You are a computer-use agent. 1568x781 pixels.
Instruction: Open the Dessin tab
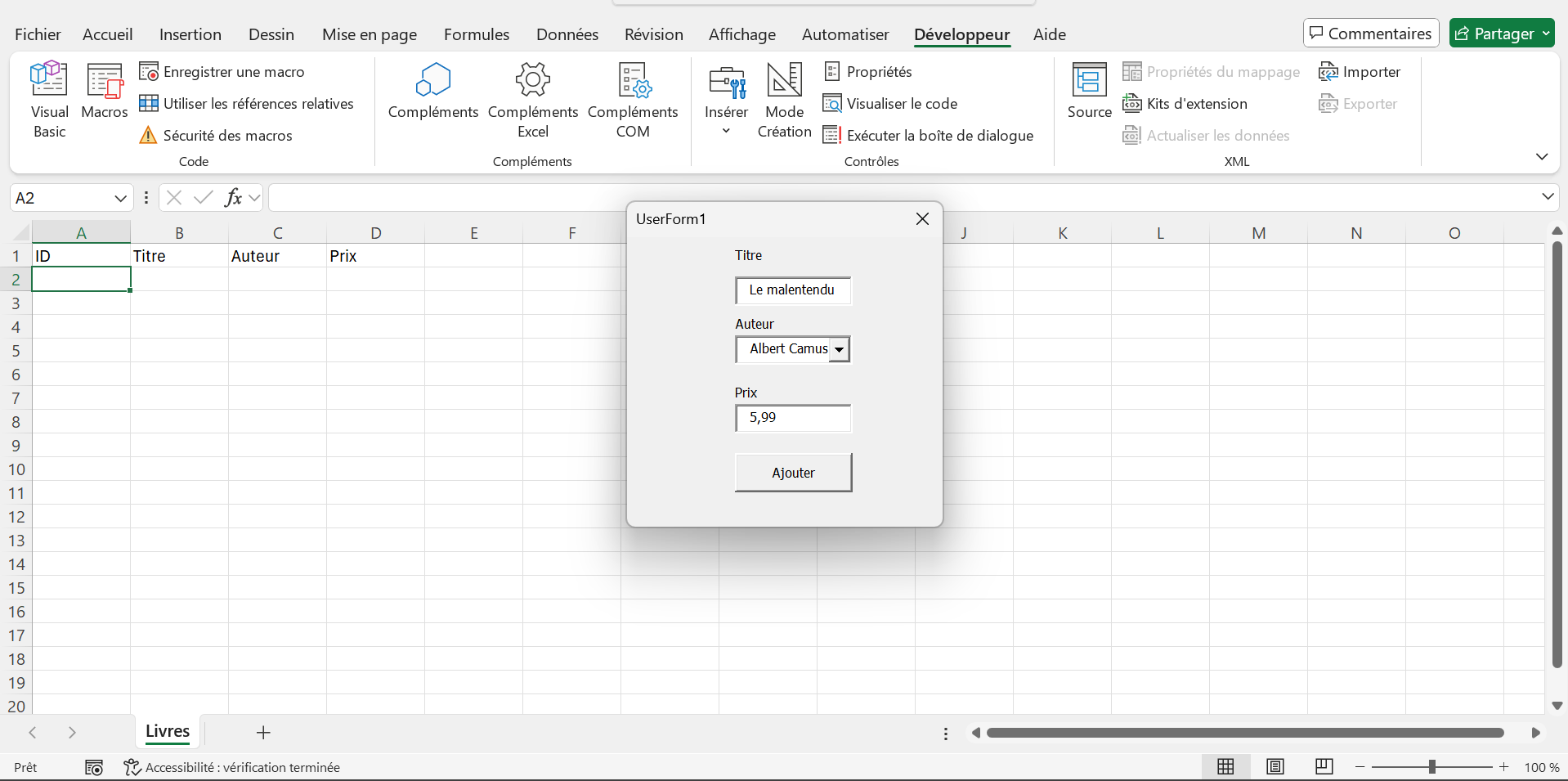click(x=271, y=34)
